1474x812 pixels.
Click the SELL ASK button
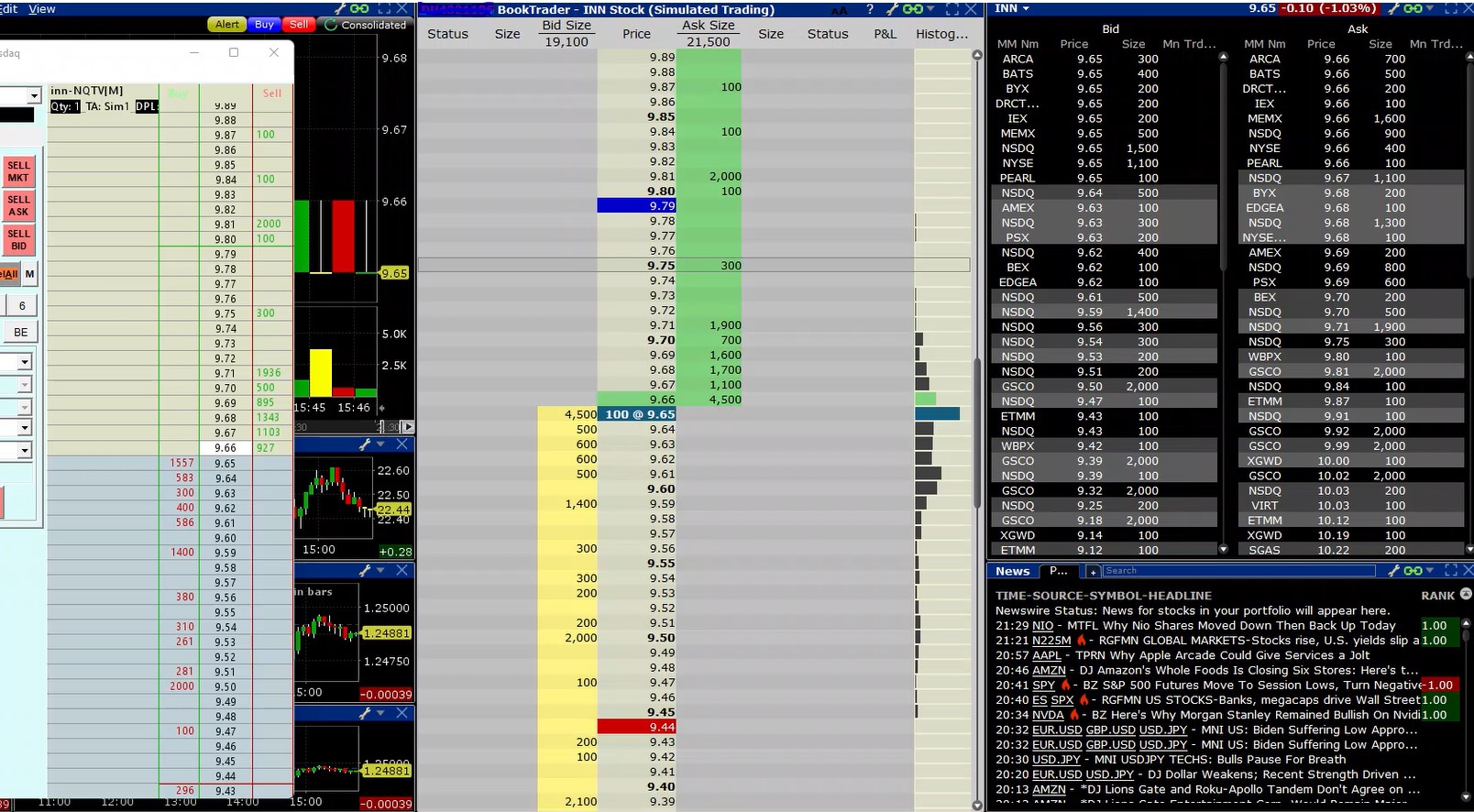(x=19, y=205)
